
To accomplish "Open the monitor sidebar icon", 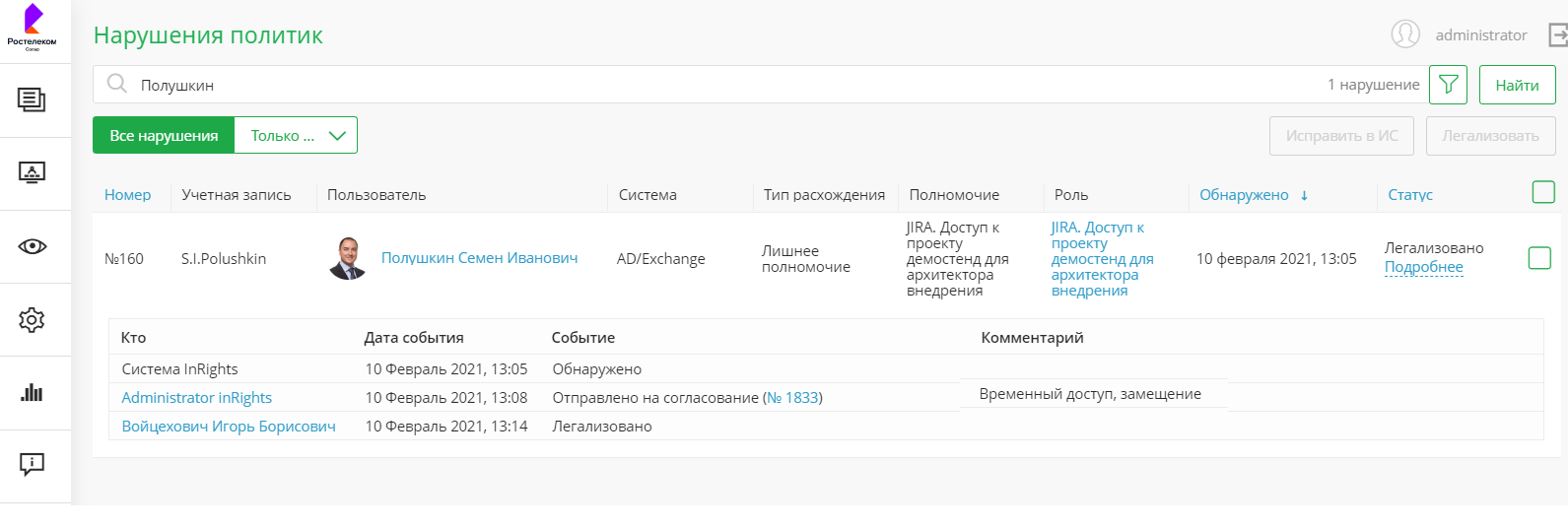I will (32, 173).
